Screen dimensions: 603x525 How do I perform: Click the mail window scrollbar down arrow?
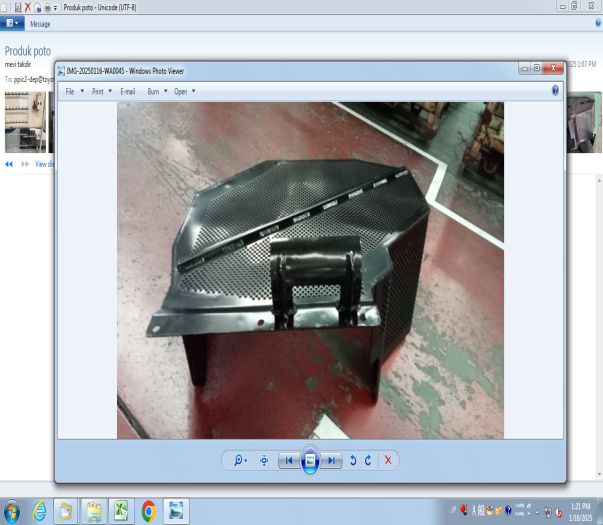599,474
